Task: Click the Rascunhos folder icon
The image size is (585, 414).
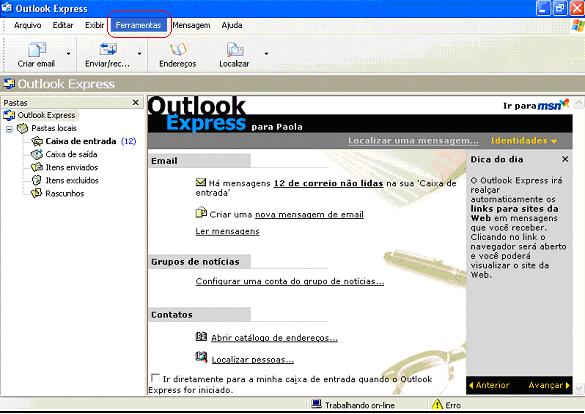Action: point(37,194)
